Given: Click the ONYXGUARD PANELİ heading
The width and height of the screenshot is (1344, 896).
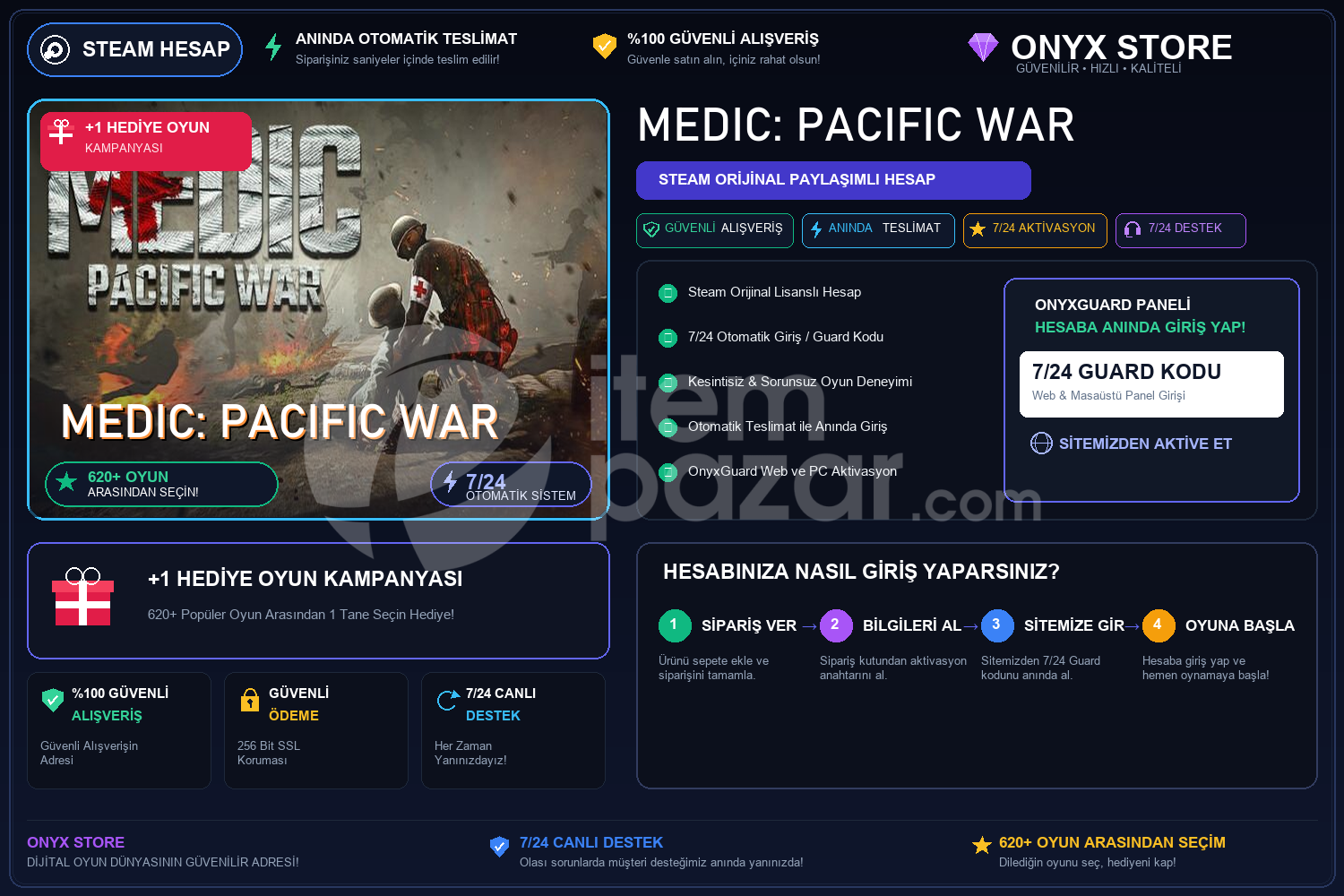Looking at the screenshot, I should point(1113,305).
